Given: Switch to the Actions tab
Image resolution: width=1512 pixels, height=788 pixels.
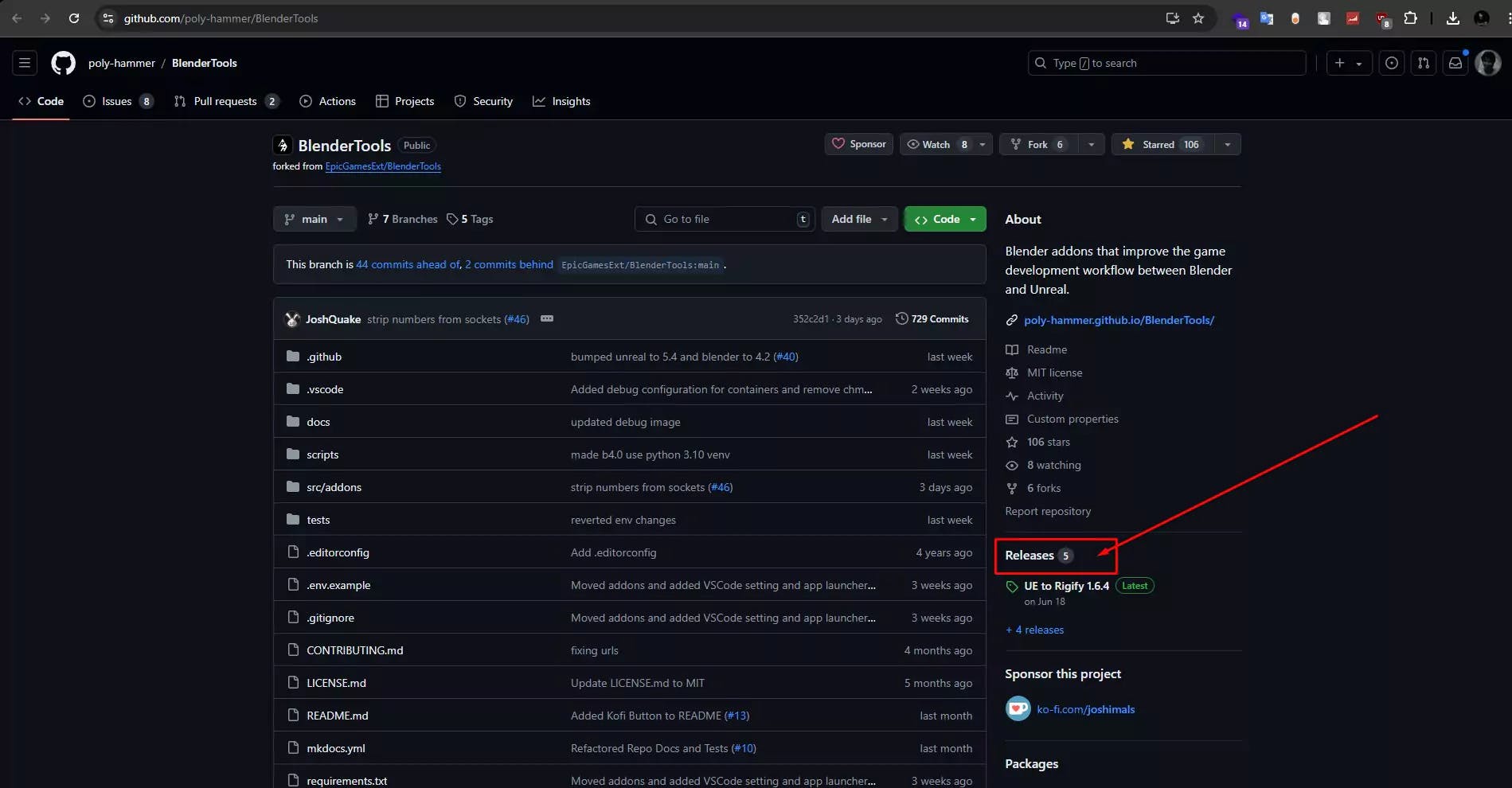Looking at the screenshot, I should click(x=327, y=101).
